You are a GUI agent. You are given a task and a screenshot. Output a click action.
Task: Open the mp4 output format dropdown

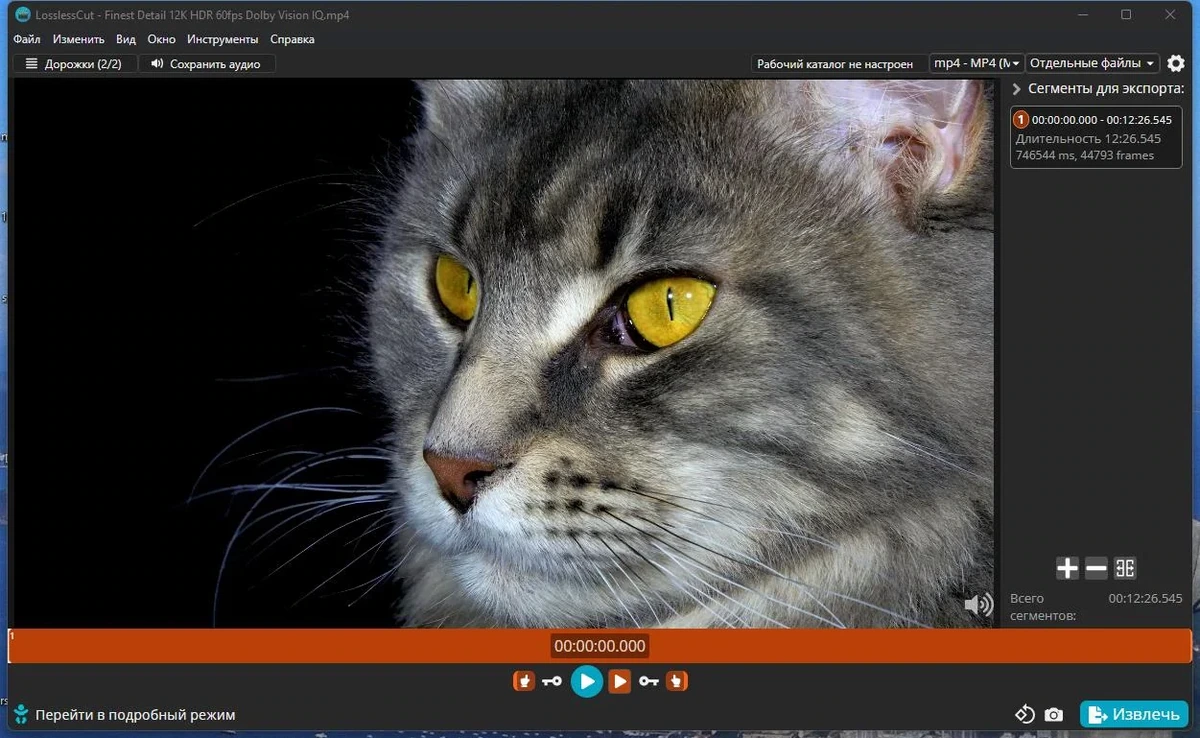point(977,63)
